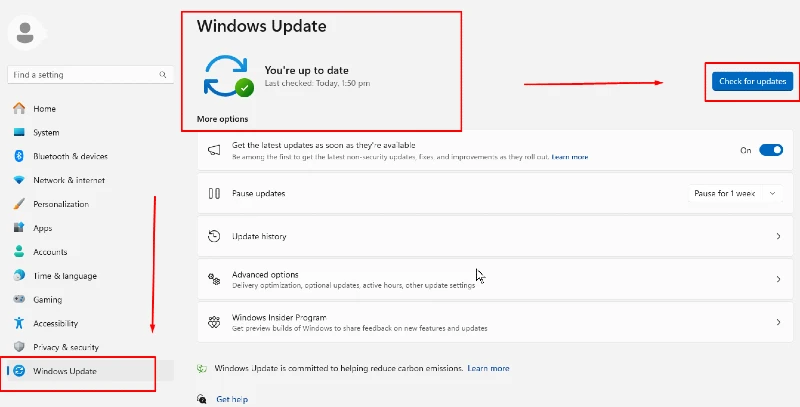Open Advanced options via its chevron
The width and height of the screenshot is (800, 407).
click(778, 279)
